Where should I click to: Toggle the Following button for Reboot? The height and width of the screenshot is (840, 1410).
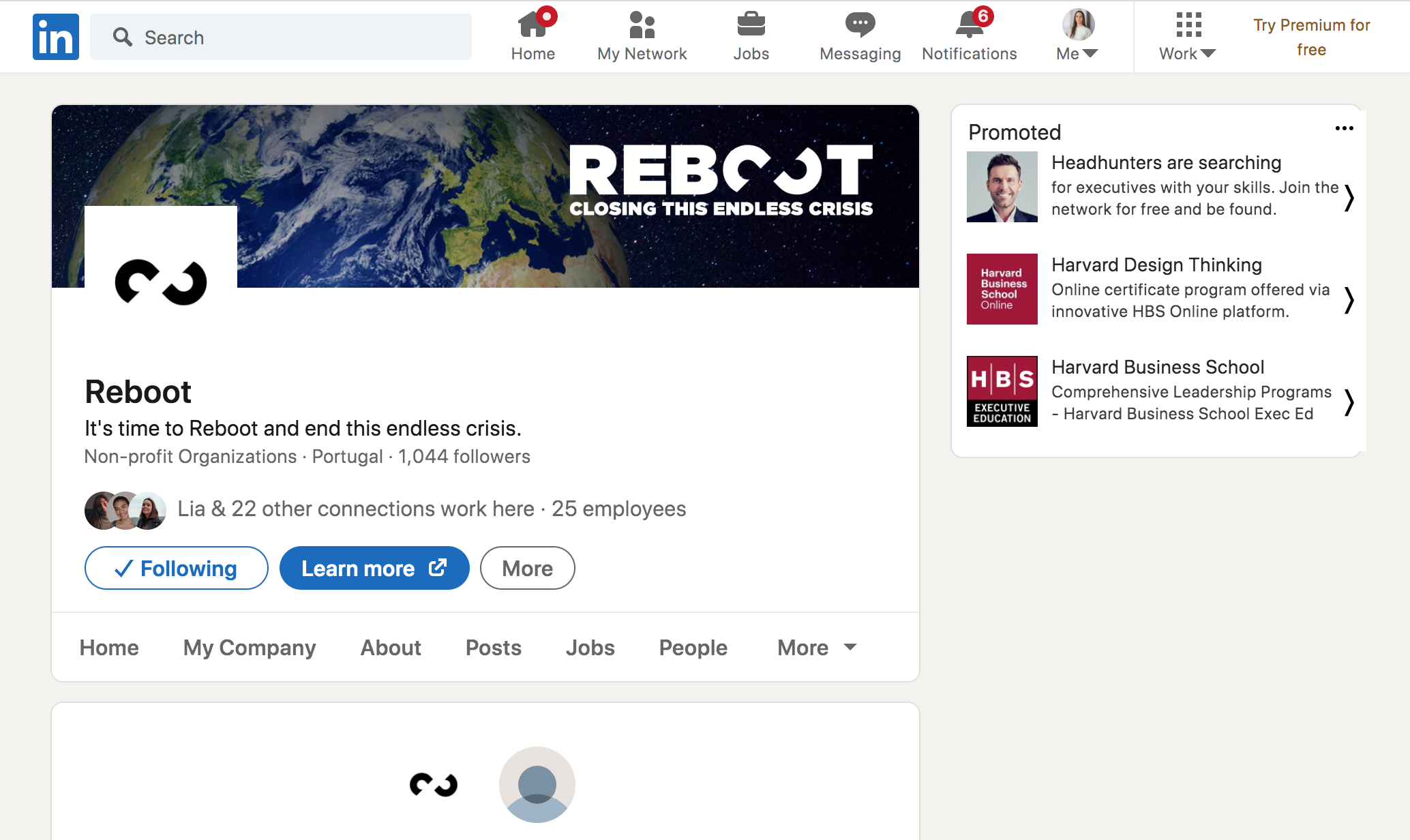(176, 568)
